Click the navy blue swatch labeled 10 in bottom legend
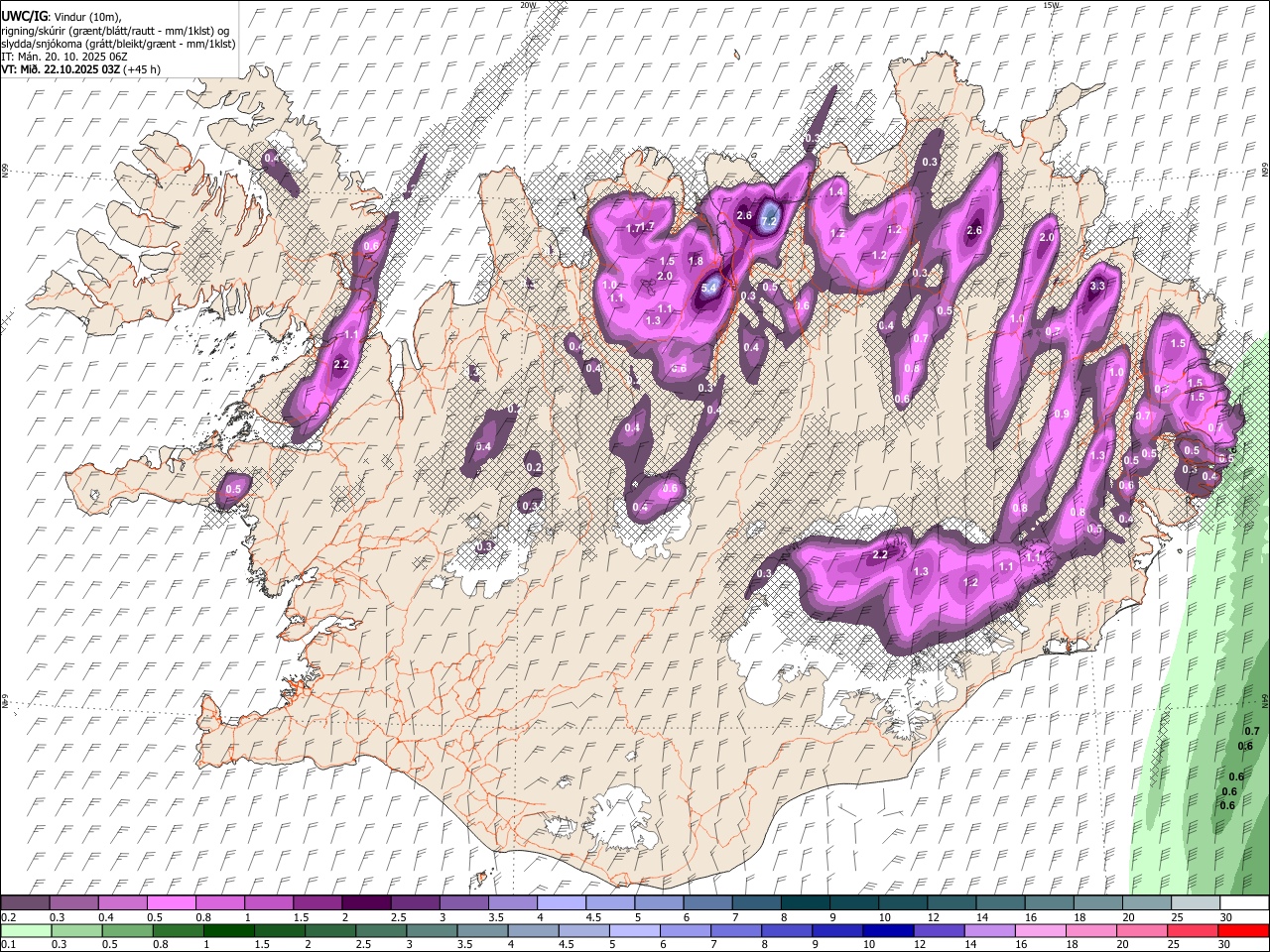Viewport: 1270px width, 952px height. pyautogui.click(x=887, y=930)
